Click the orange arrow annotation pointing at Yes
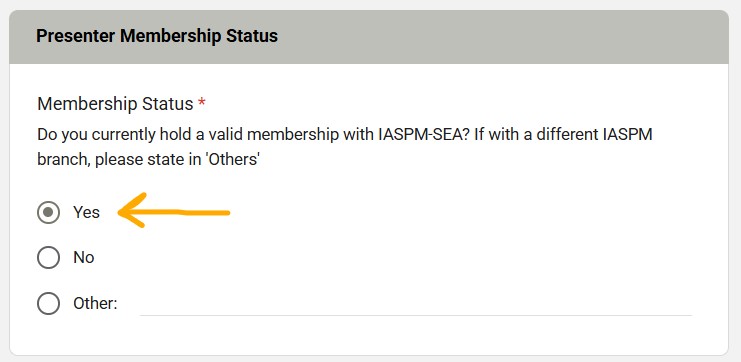Viewport: 741px width, 362px height. point(174,210)
